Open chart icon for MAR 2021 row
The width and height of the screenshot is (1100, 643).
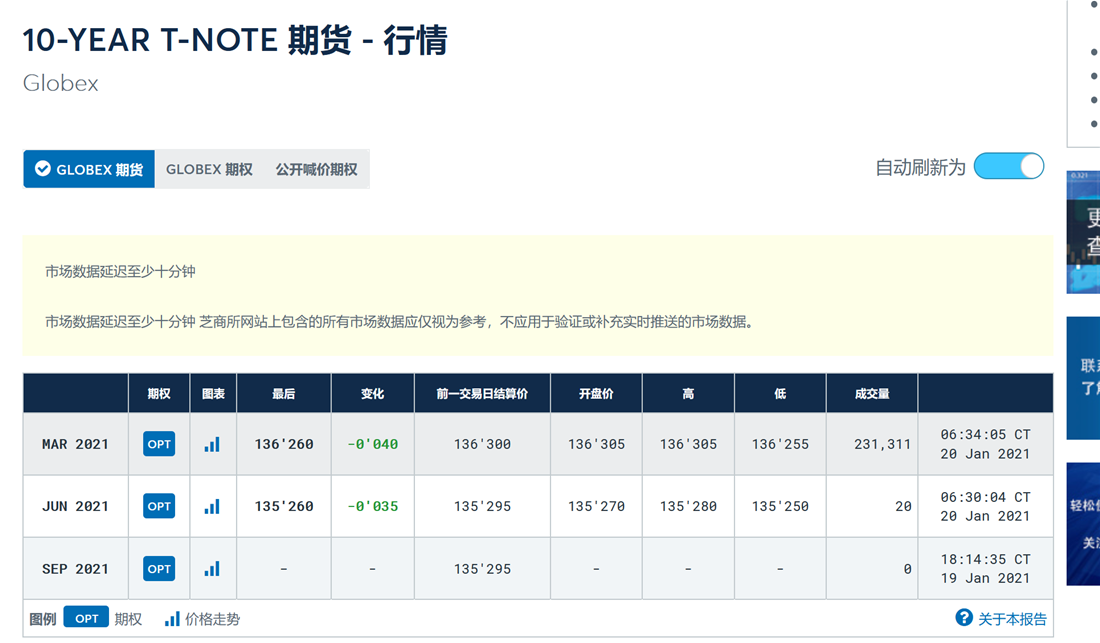click(212, 444)
